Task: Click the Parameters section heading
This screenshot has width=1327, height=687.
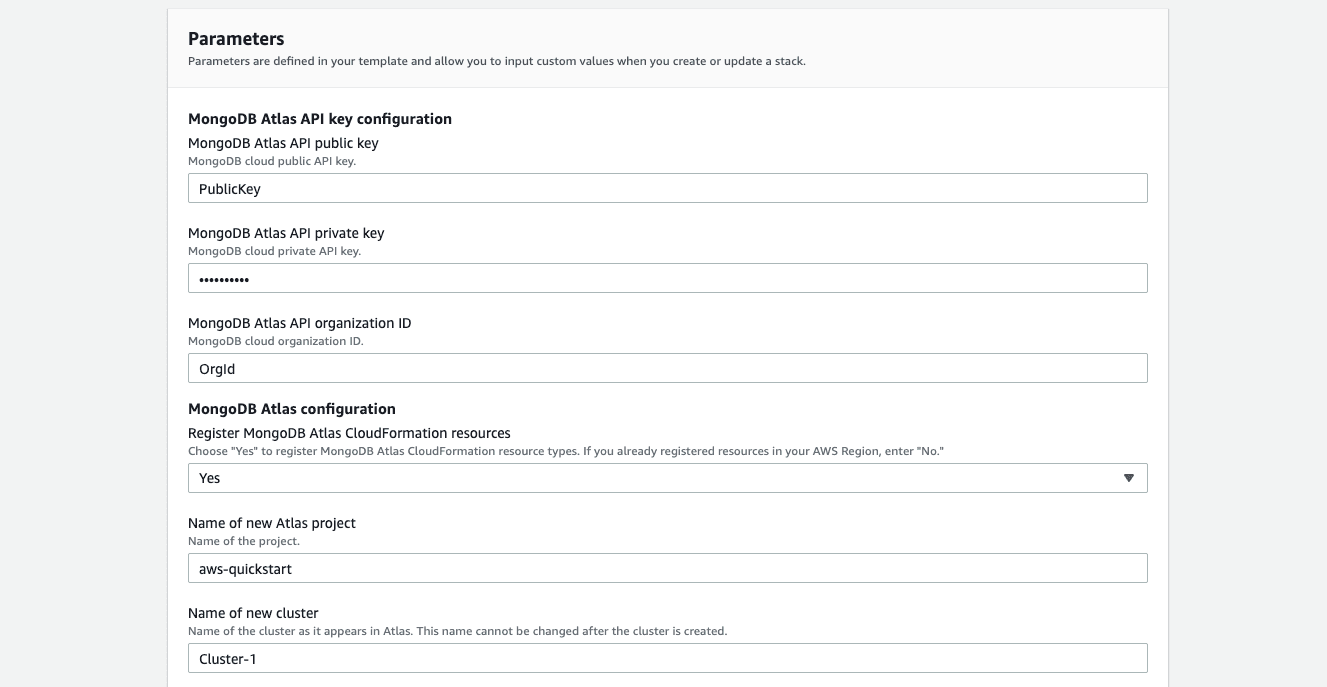Action: coord(236,39)
